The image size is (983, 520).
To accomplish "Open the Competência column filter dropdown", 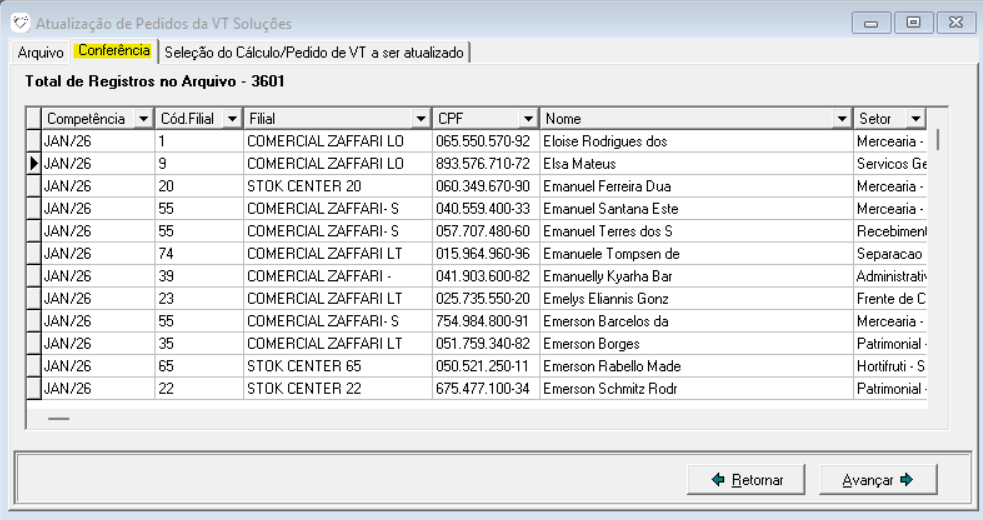I will [143, 119].
